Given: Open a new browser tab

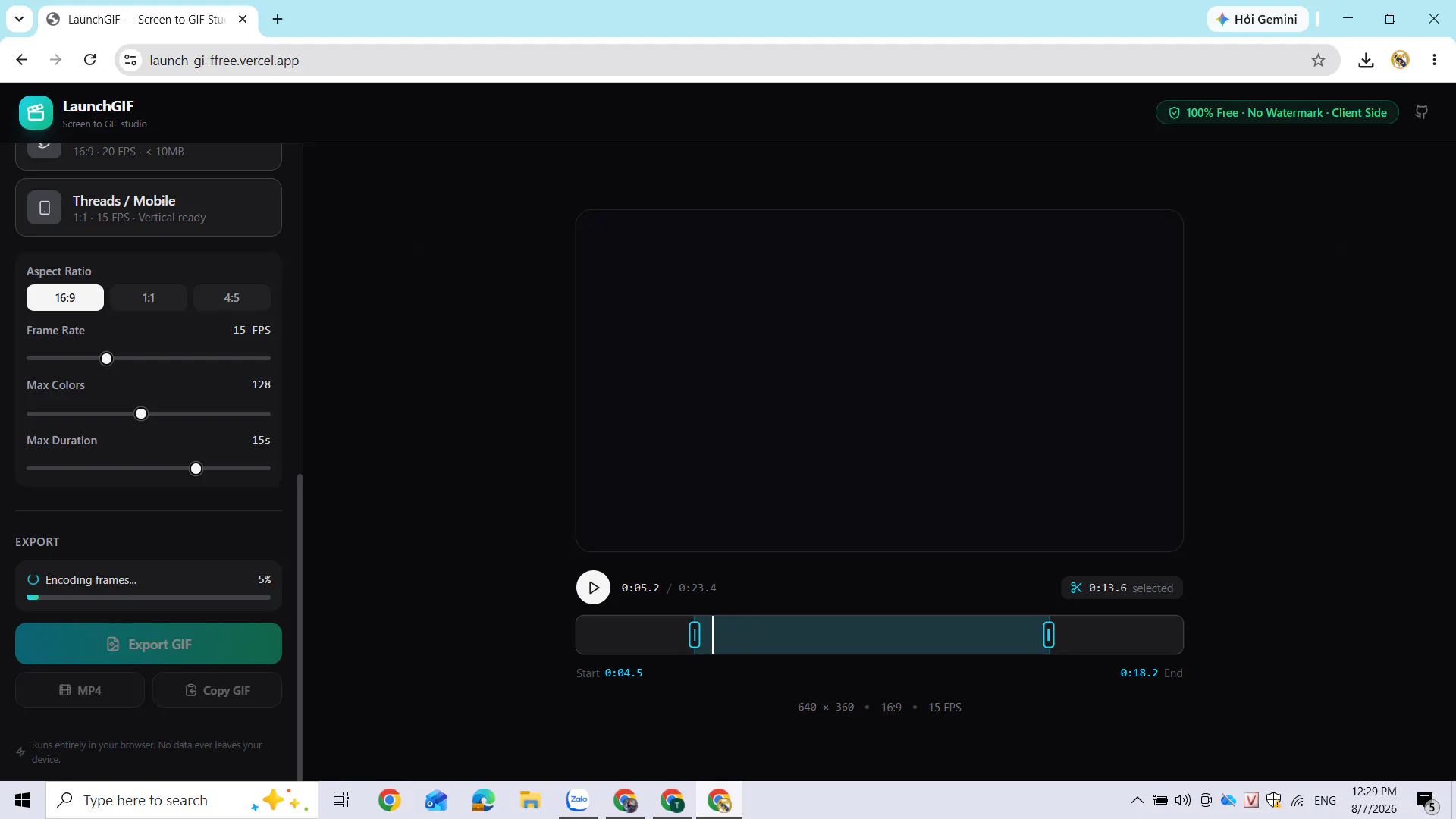Looking at the screenshot, I should pyautogui.click(x=278, y=19).
